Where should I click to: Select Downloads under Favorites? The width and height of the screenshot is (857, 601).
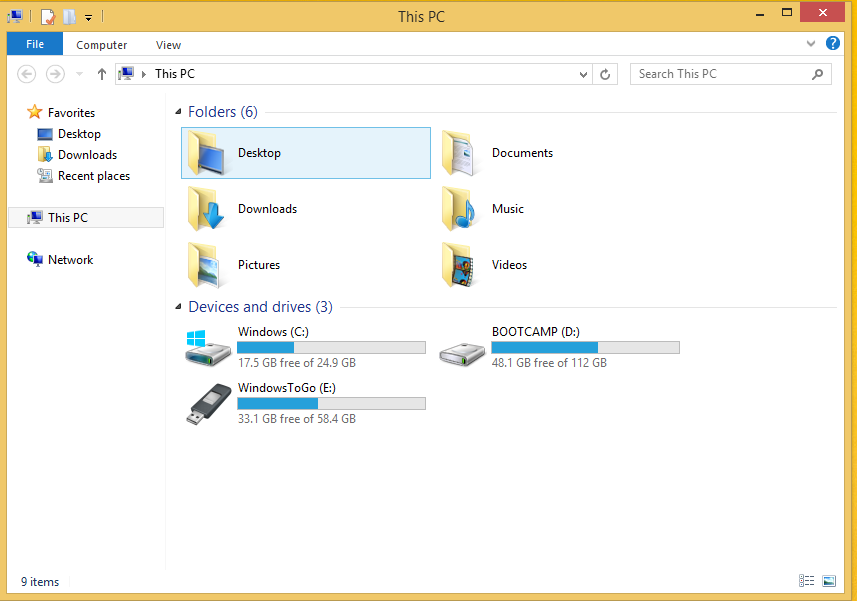(x=87, y=155)
